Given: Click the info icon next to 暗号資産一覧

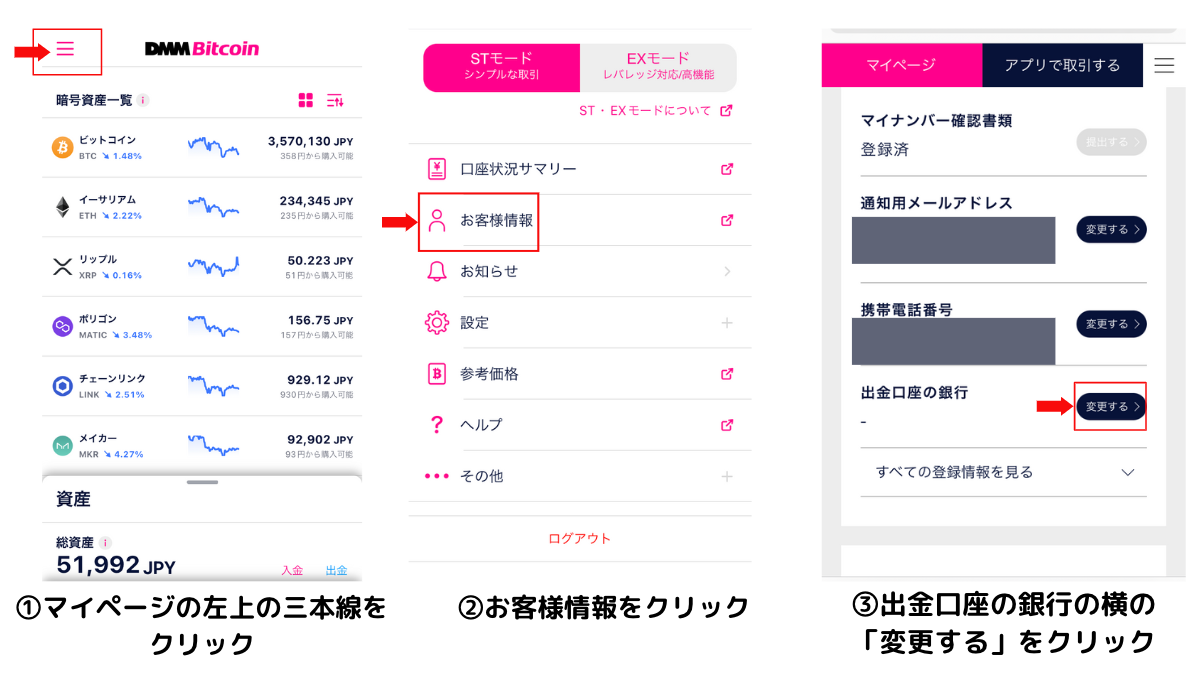Looking at the screenshot, I should tap(143, 100).
